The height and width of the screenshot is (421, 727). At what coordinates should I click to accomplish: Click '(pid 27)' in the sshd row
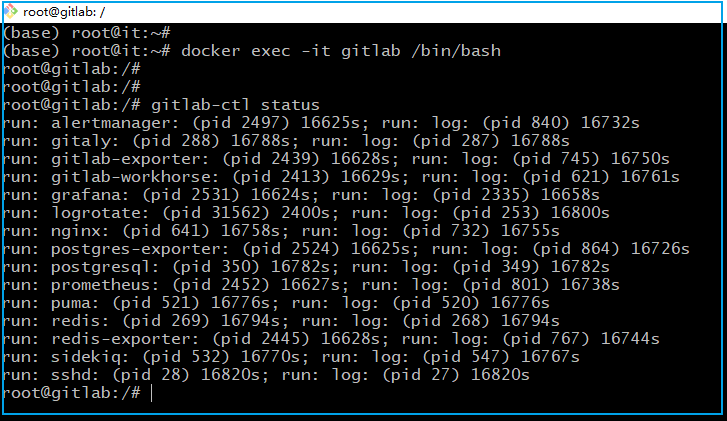421,375
